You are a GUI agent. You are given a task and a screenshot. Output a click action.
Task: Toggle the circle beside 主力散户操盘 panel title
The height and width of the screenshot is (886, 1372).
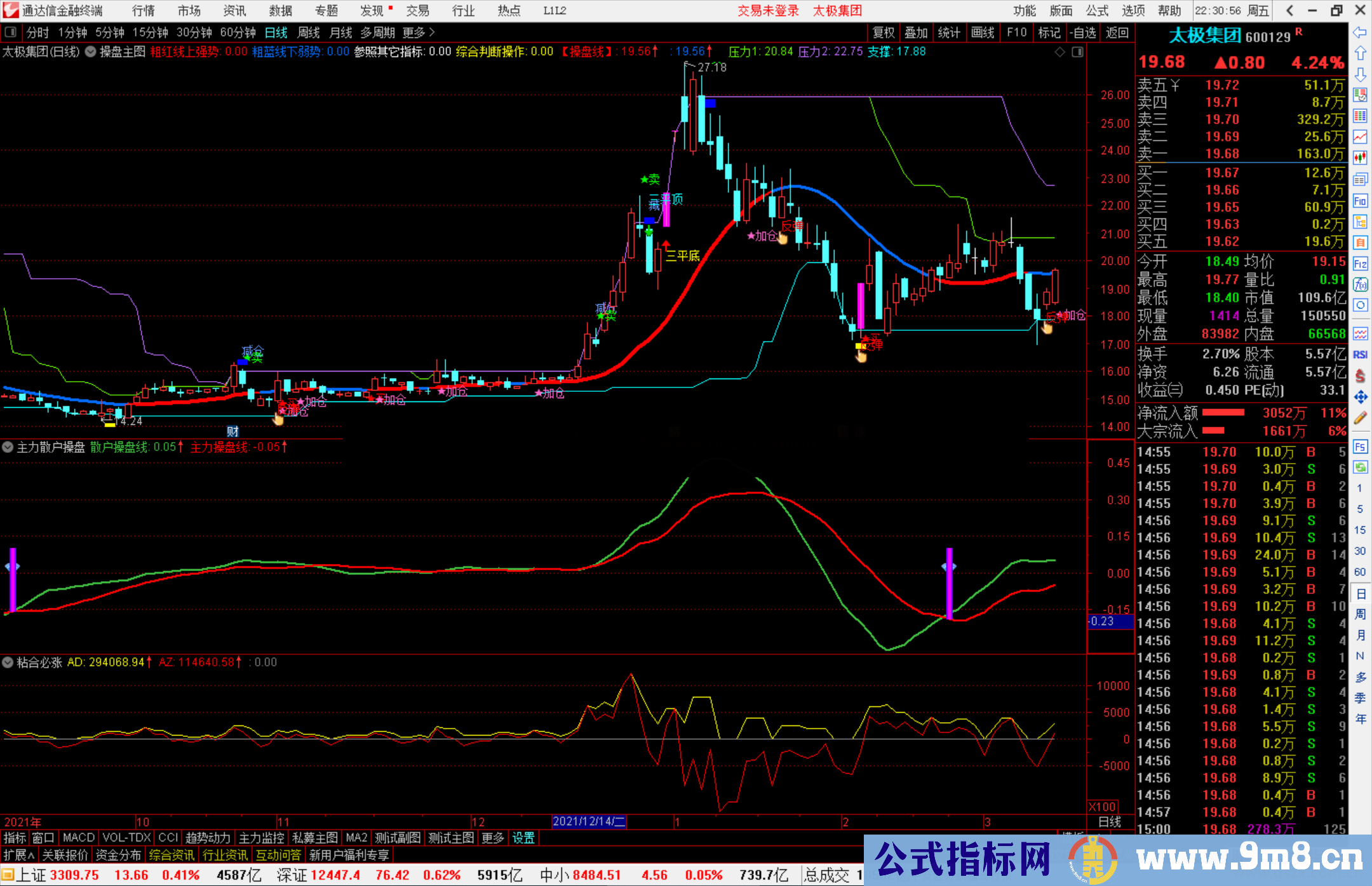[8, 447]
